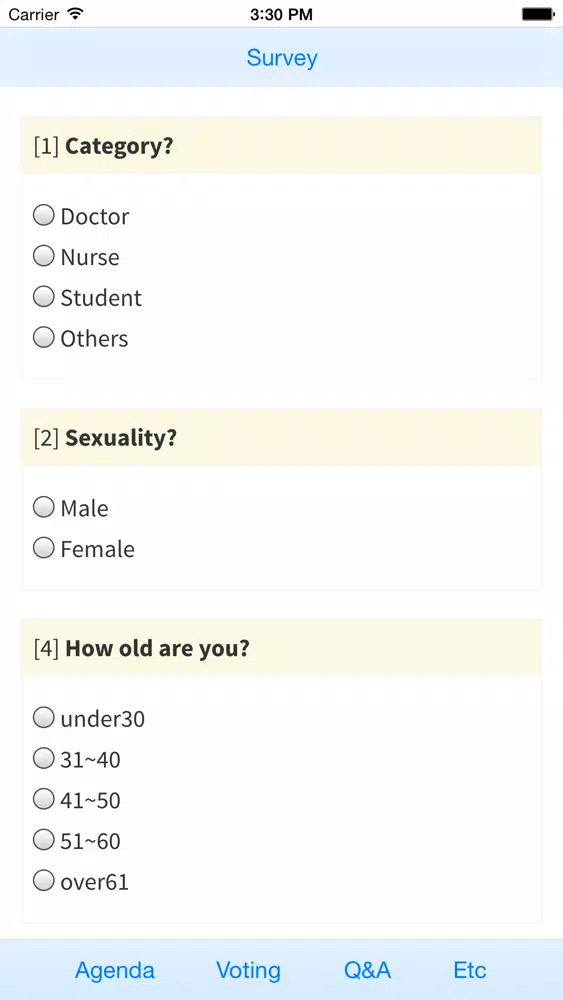The image size is (563, 1000).
Task: Switch to the Voting tab
Action: (248, 970)
